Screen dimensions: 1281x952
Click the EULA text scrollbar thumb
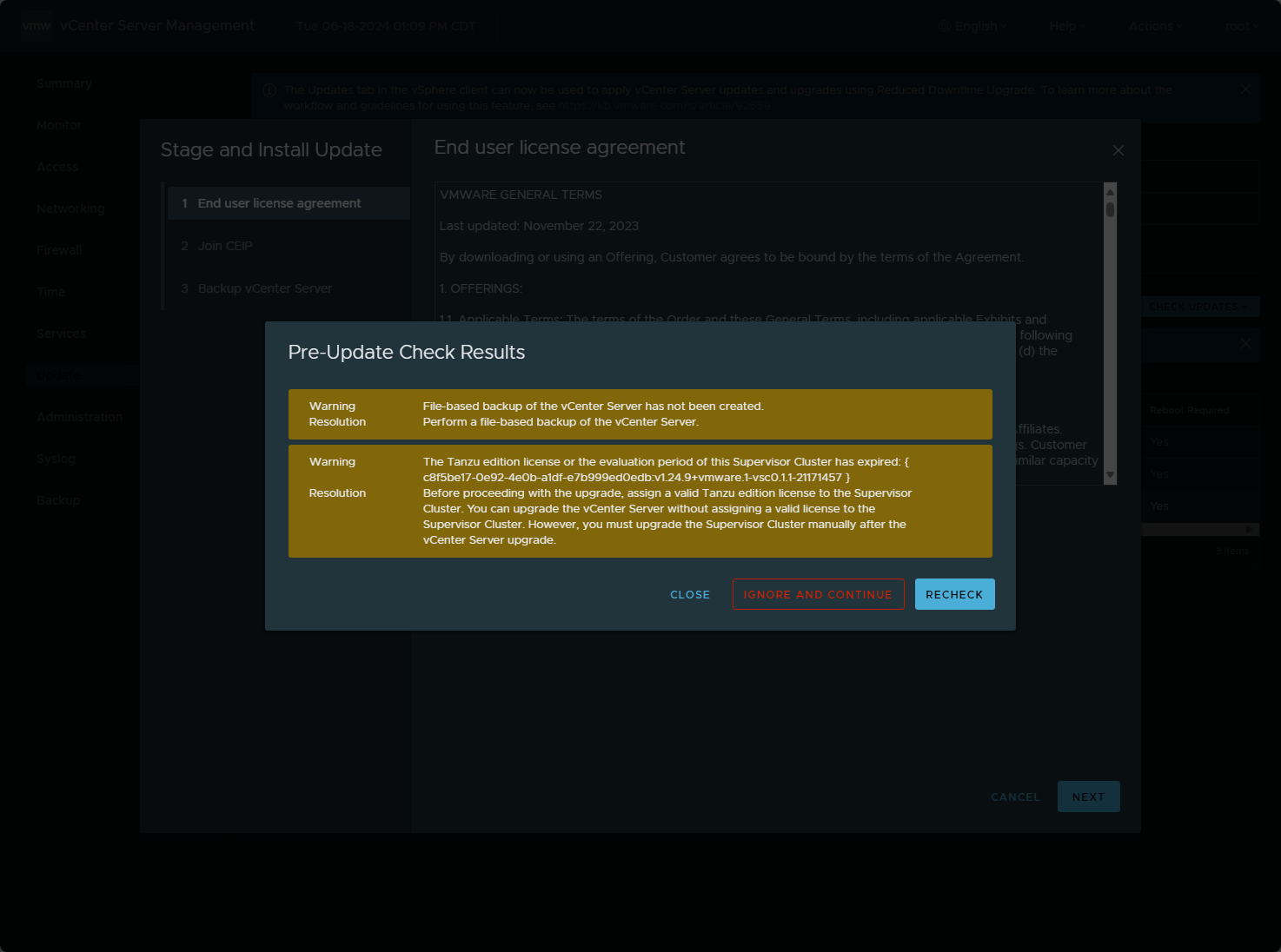point(1110,209)
